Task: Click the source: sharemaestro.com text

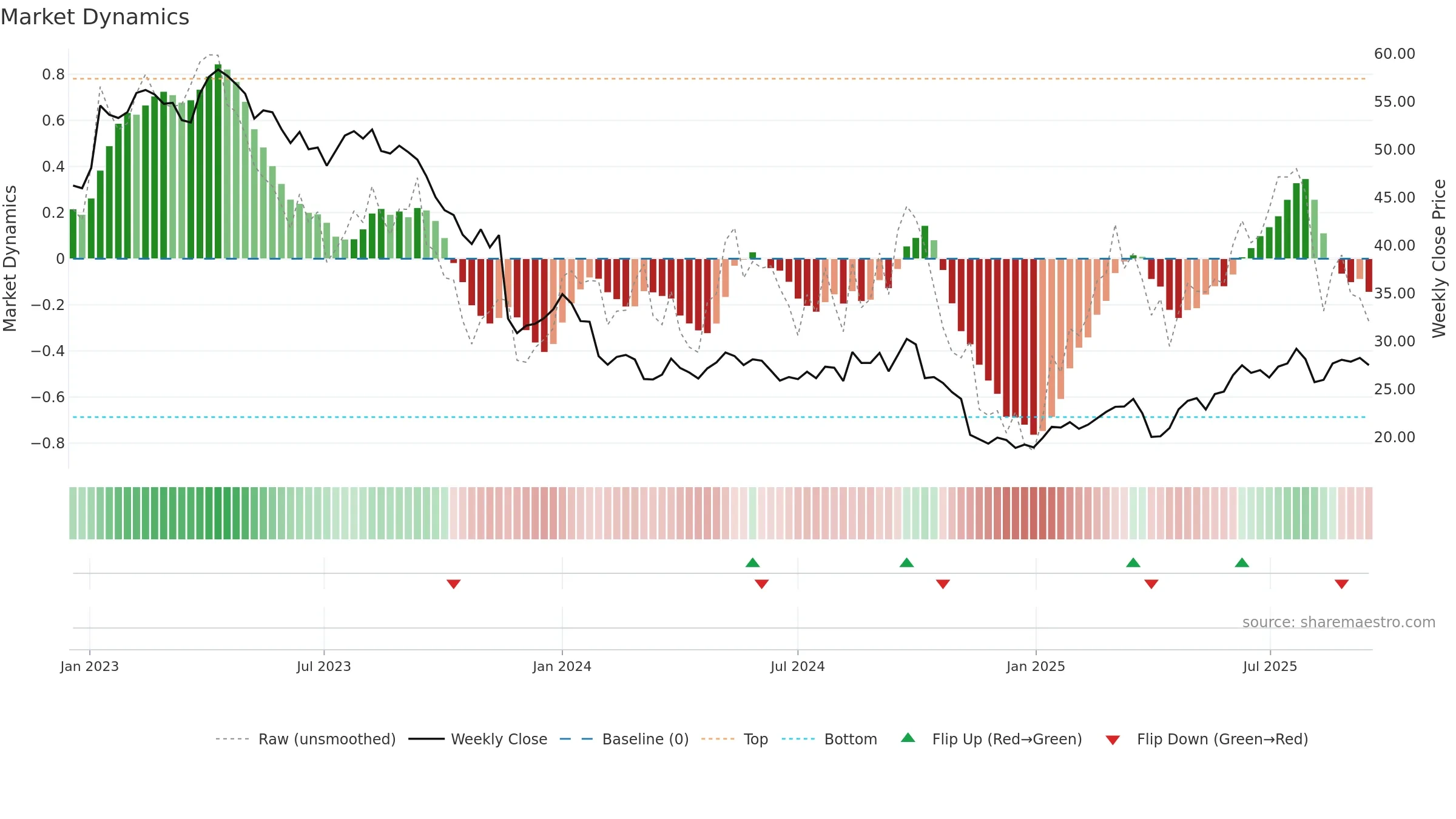Action: (1339, 622)
